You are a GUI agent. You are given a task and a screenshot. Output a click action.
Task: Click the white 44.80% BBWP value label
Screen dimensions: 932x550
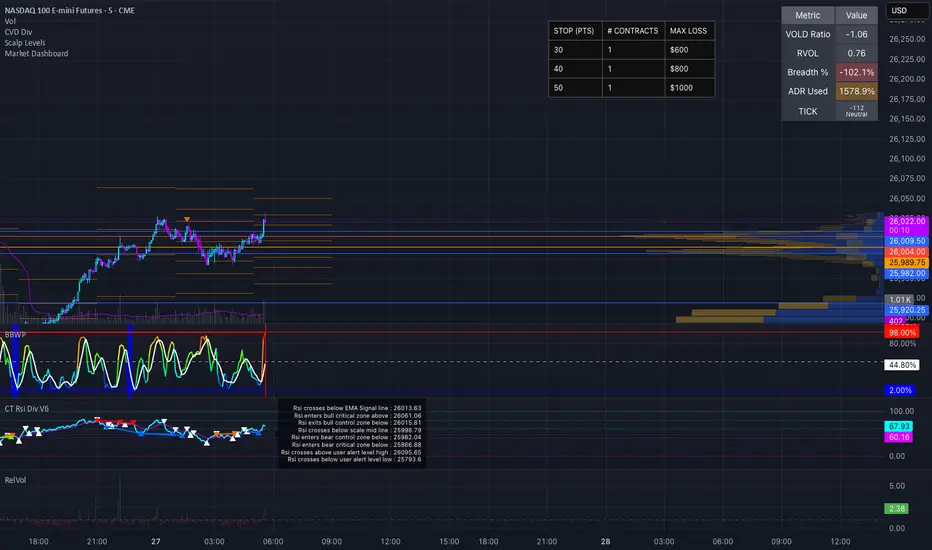coord(903,364)
